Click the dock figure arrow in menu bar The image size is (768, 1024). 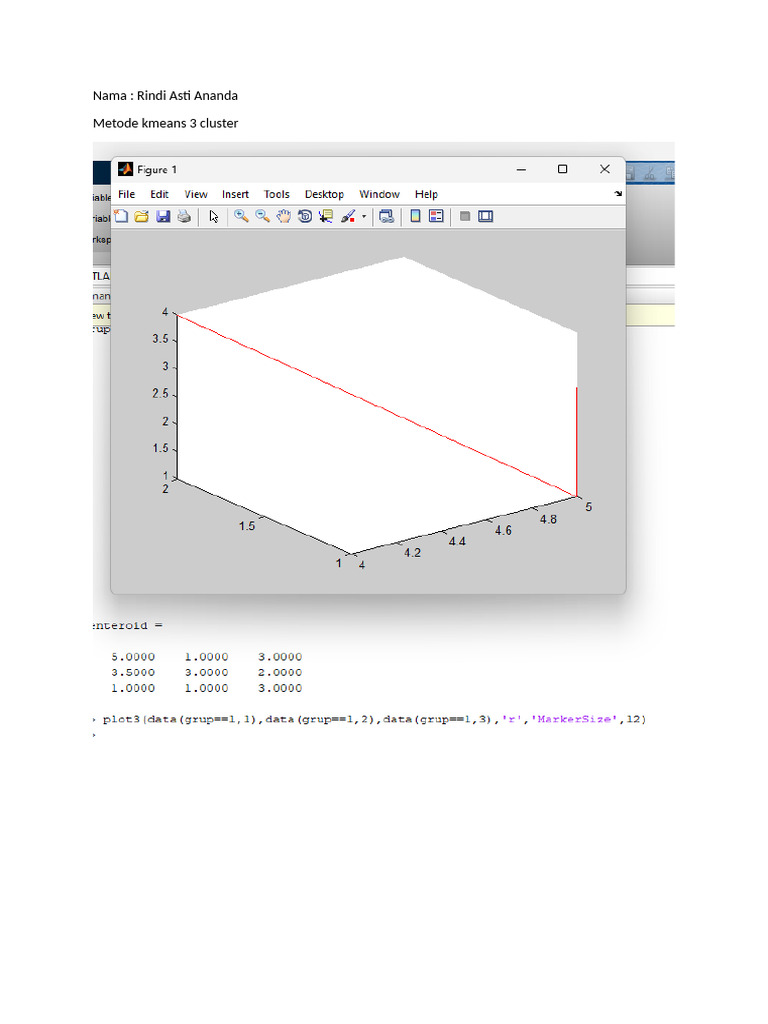[x=618, y=194]
